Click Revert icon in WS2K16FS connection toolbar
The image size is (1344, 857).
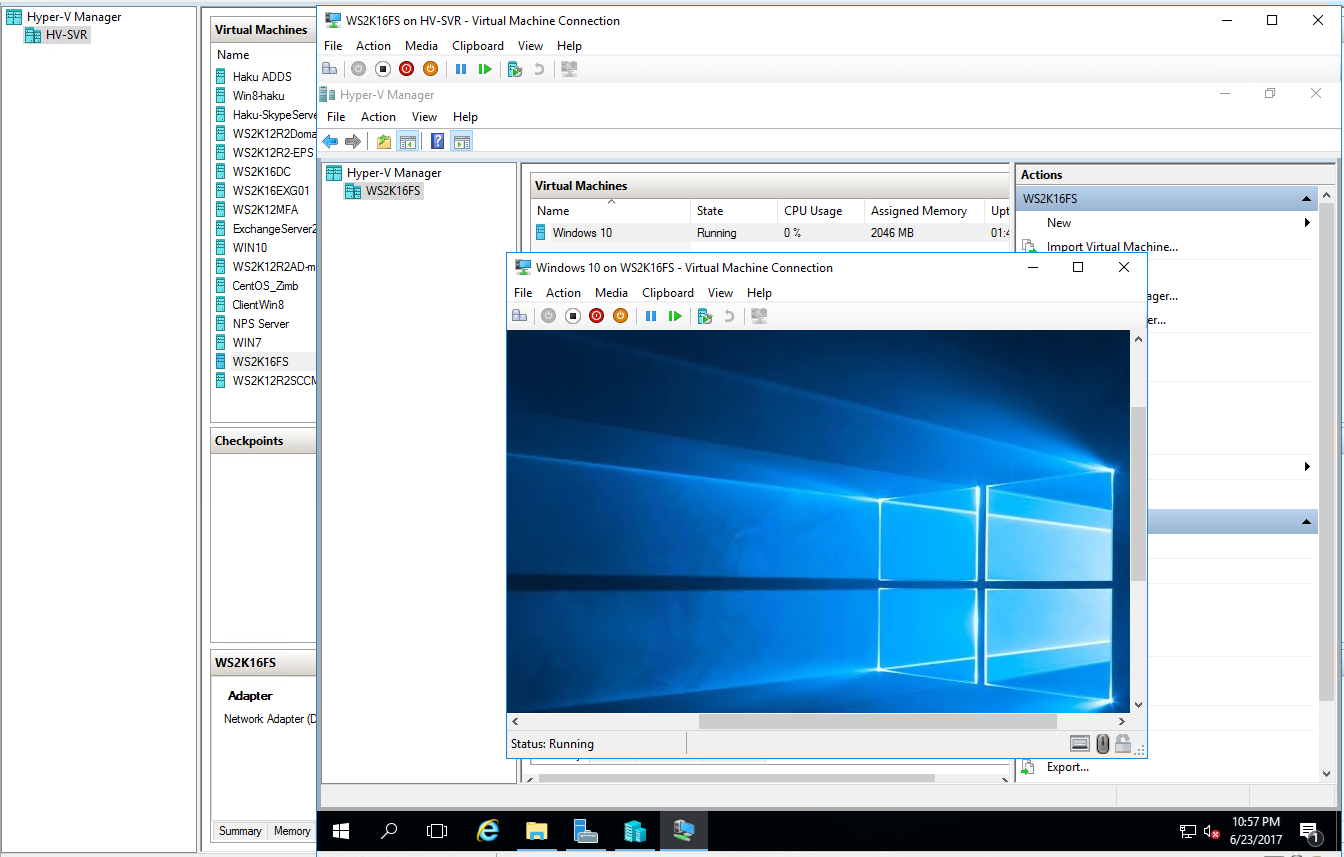(540, 69)
